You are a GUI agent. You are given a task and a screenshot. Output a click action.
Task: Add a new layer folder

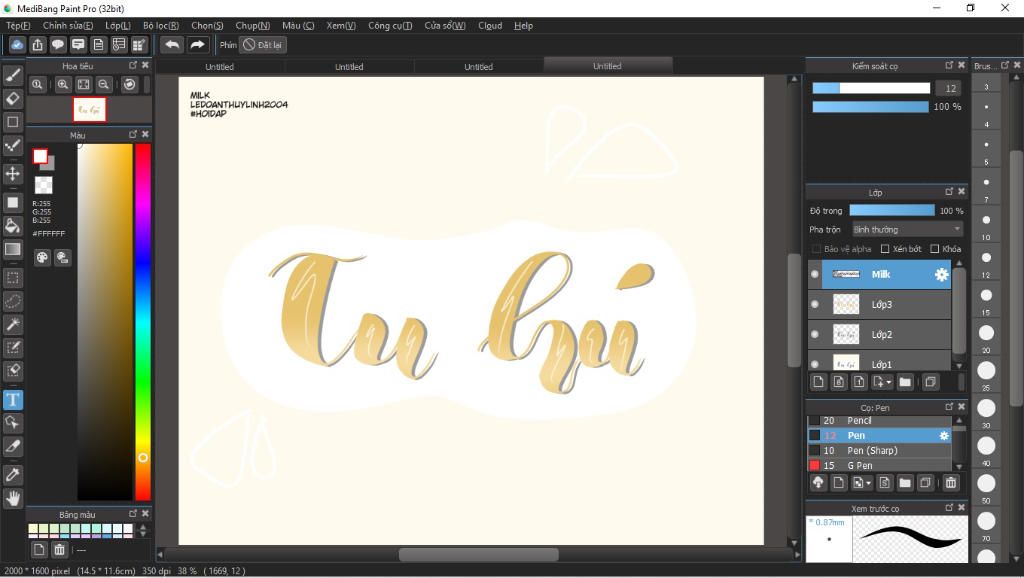click(x=904, y=381)
